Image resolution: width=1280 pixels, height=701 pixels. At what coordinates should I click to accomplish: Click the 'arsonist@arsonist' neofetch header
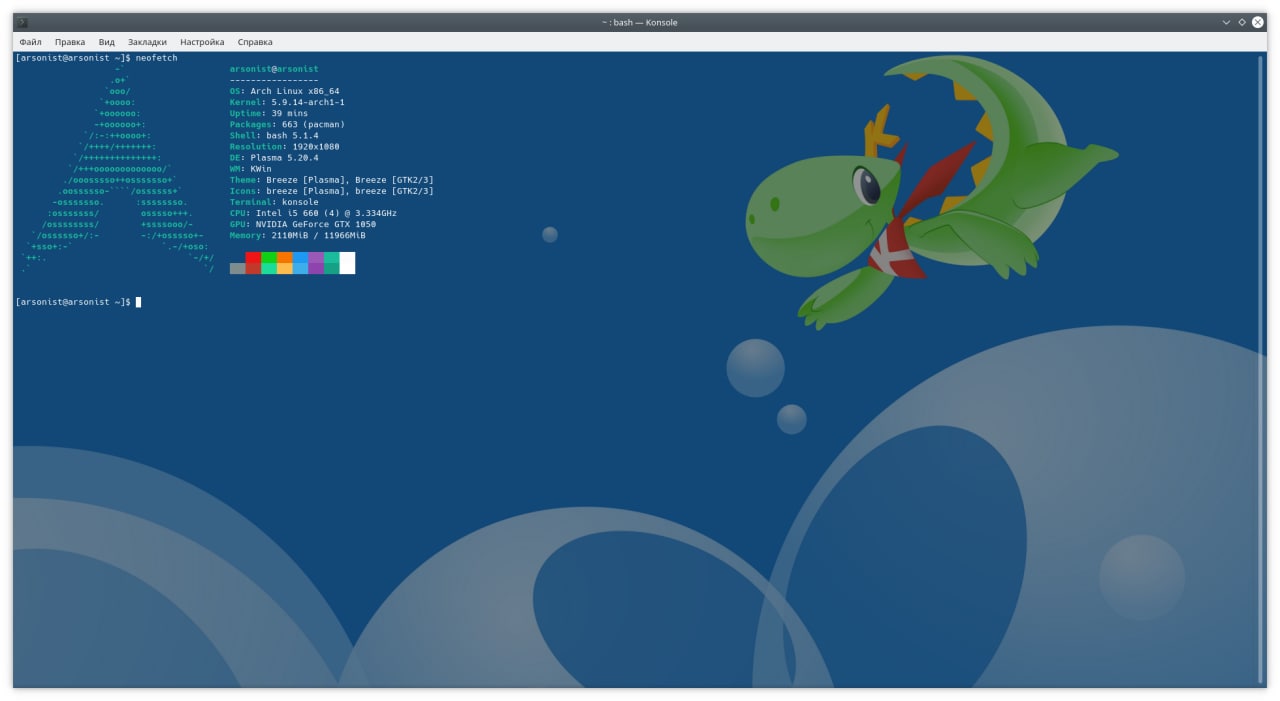(x=274, y=69)
